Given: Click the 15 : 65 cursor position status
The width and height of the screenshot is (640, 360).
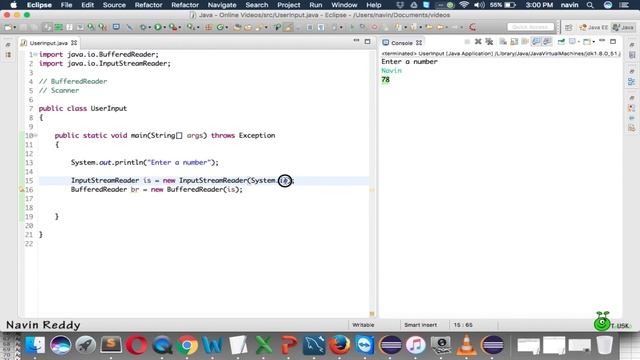Looking at the screenshot, I should 463,325.
